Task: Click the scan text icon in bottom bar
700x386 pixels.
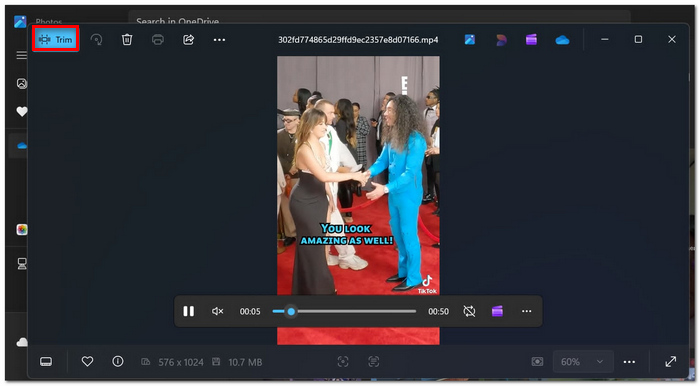Action: point(374,361)
